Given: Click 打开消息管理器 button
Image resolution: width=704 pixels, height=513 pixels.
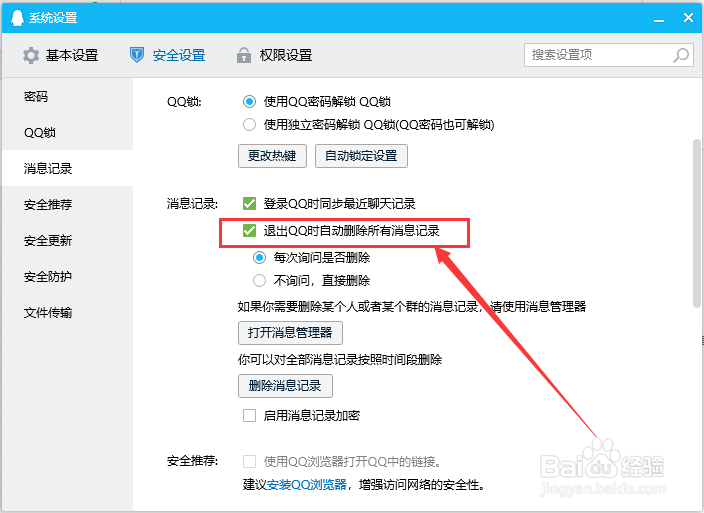Looking at the screenshot, I should click(290, 333).
